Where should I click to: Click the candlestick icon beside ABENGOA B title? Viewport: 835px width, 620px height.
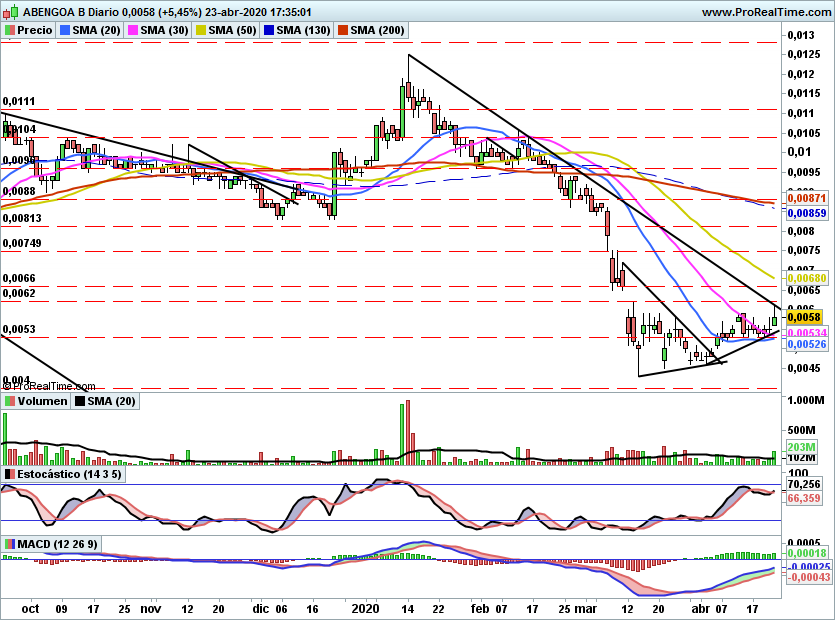click(x=10, y=12)
